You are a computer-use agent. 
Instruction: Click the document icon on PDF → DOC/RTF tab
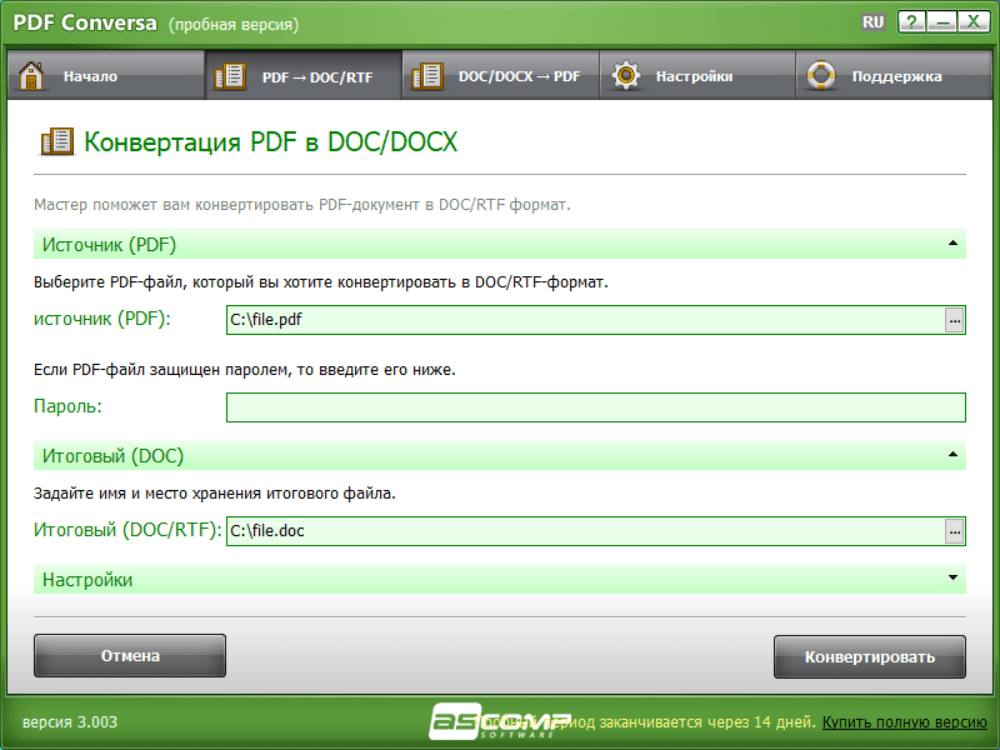click(230, 77)
